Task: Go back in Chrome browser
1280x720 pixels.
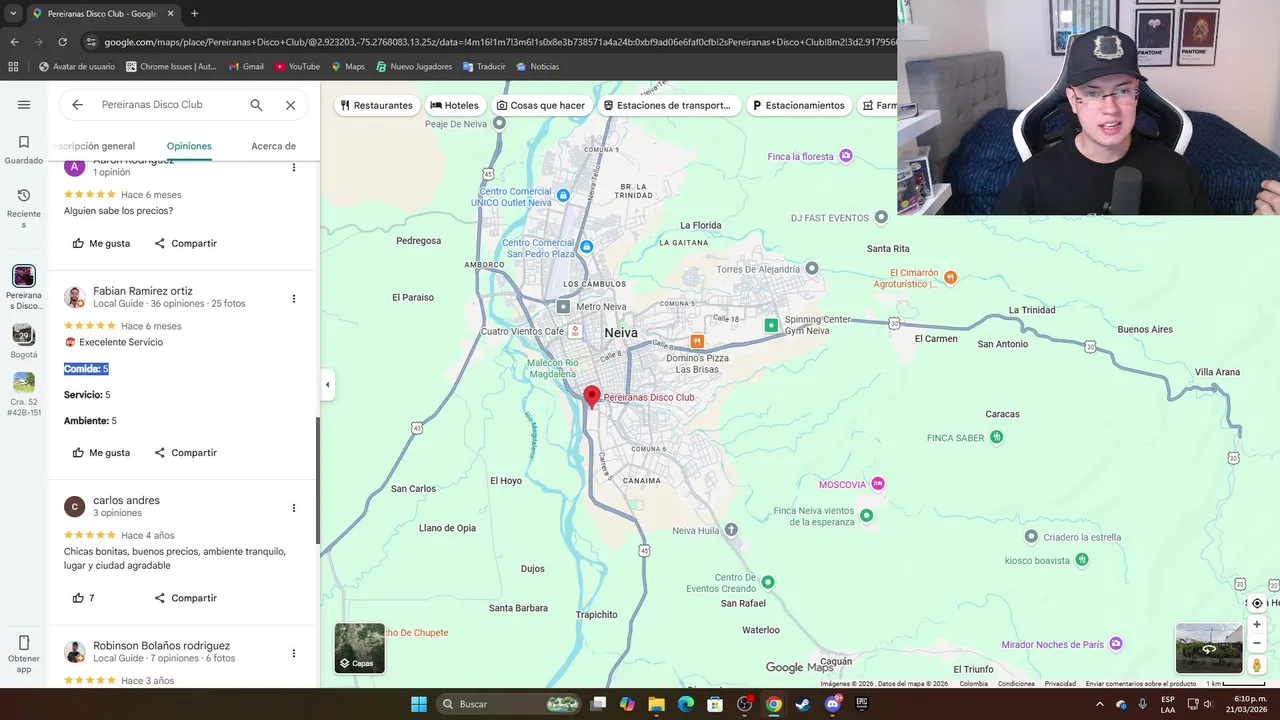Action: point(14,42)
